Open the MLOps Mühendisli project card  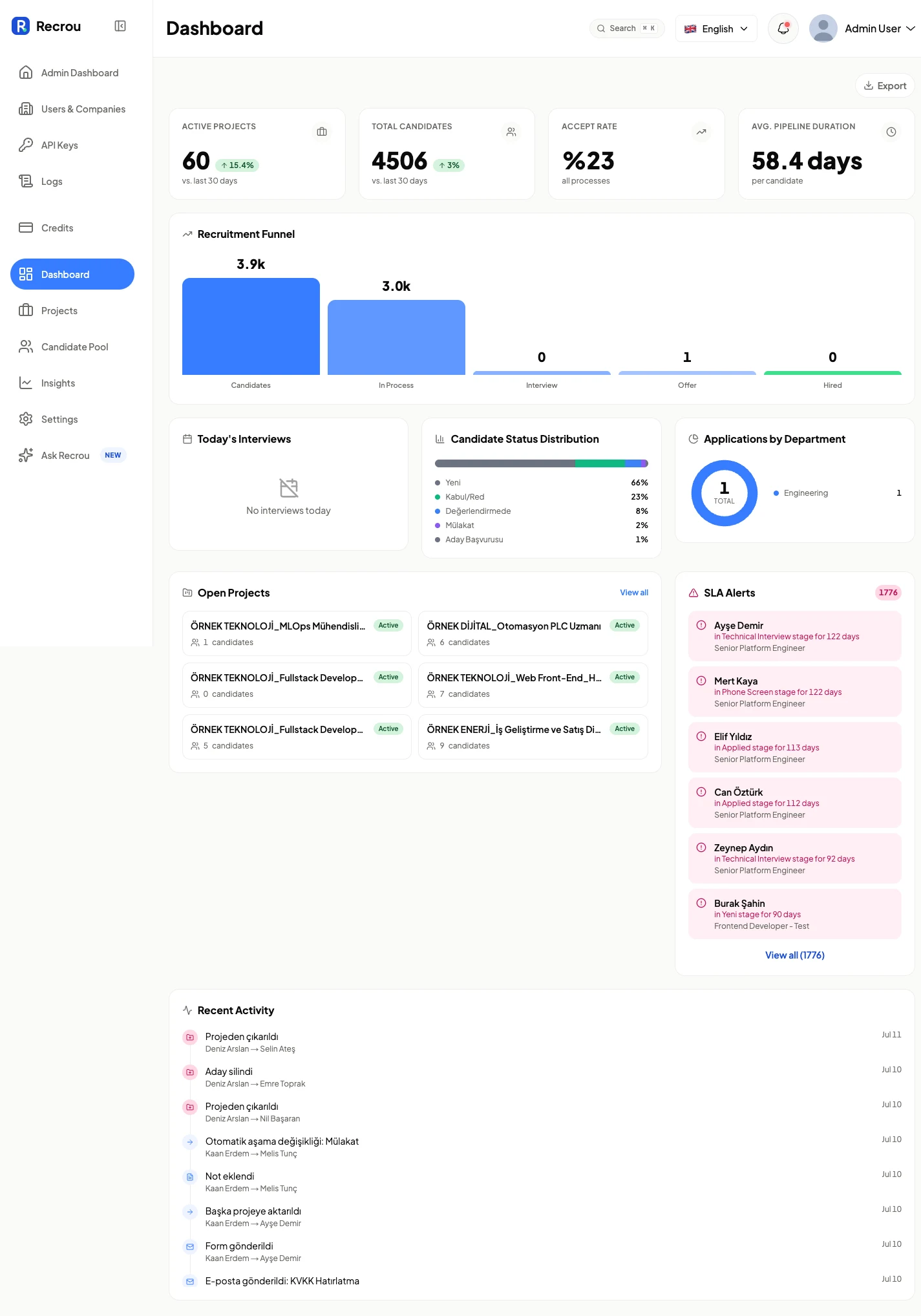tap(297, 633)
